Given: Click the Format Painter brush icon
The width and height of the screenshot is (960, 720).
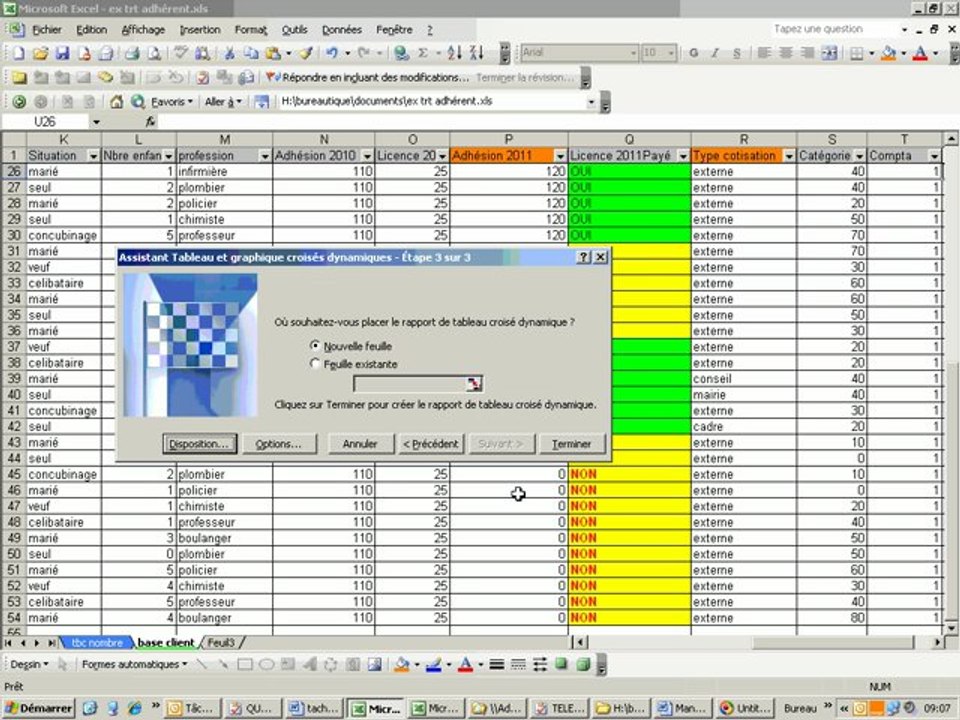Looking at the screenshot, I should point(306,53).
